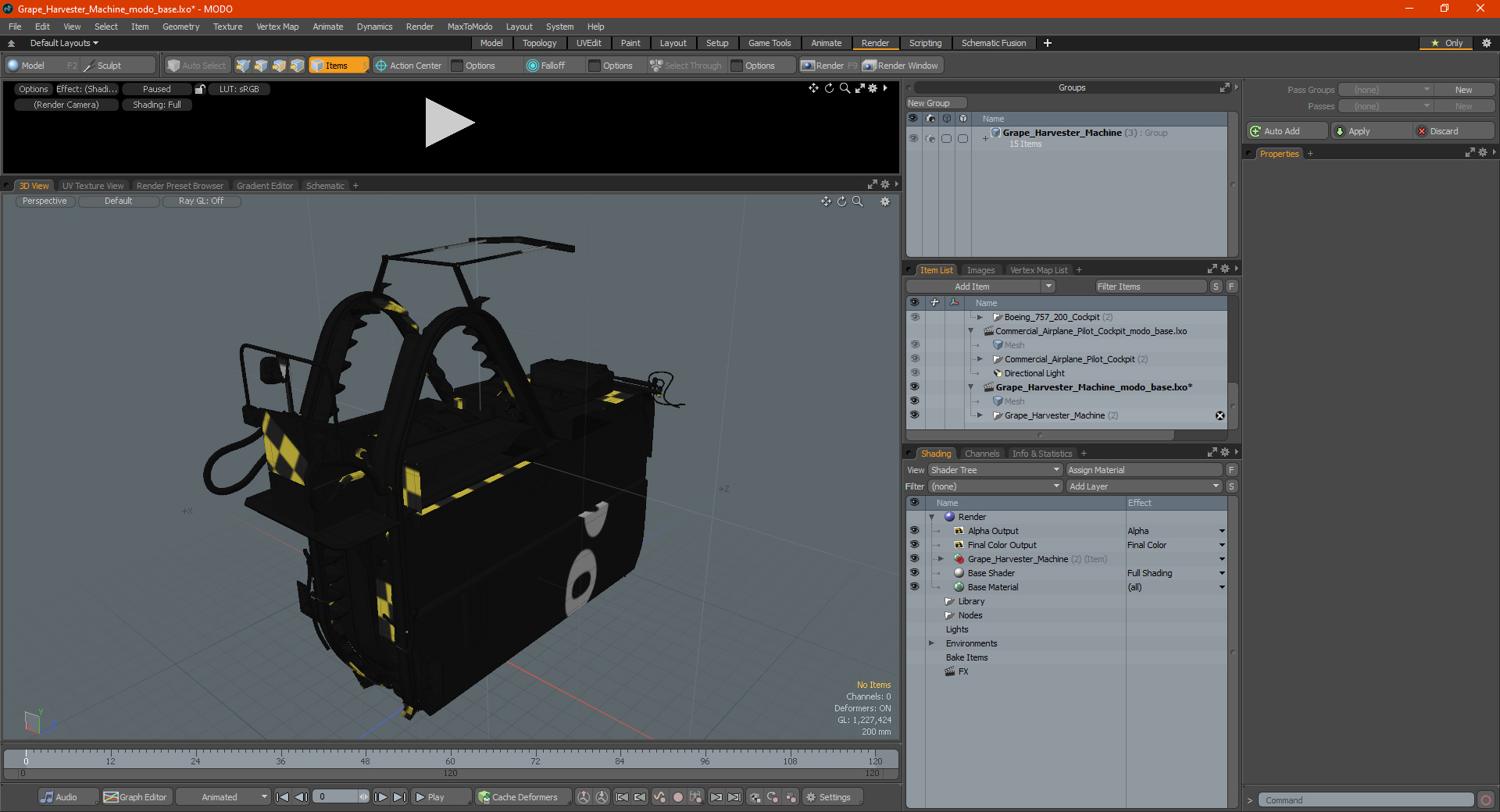Click Render F9 button
The height and width of the screenshot is (812, 1500).
pos(829,66)
